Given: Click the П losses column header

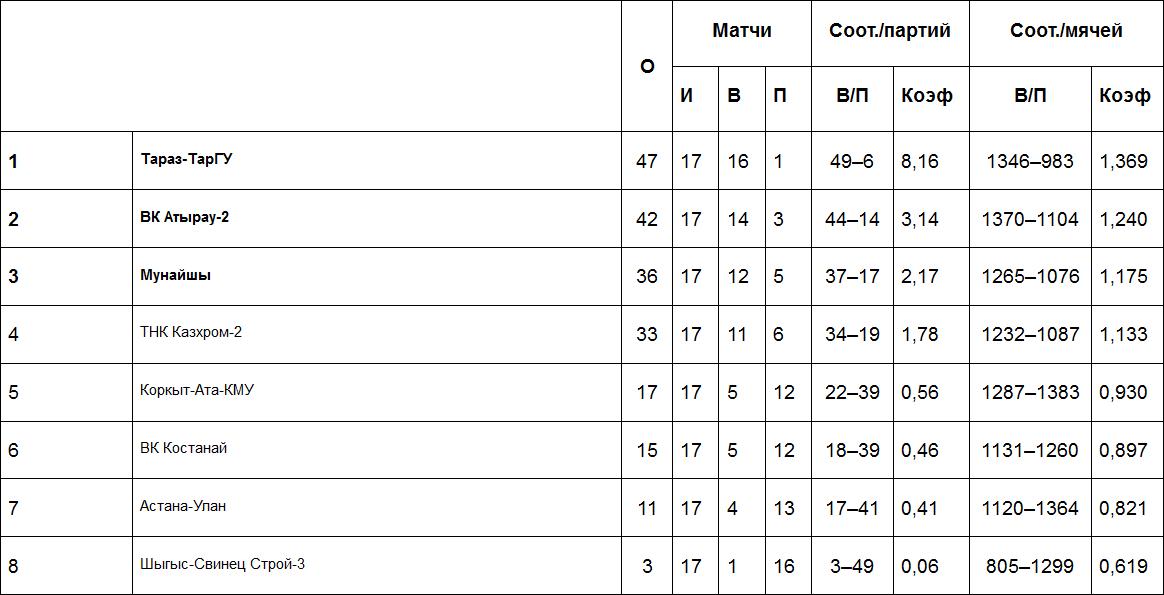Looking at the screenshot, I should pos(780,96).
